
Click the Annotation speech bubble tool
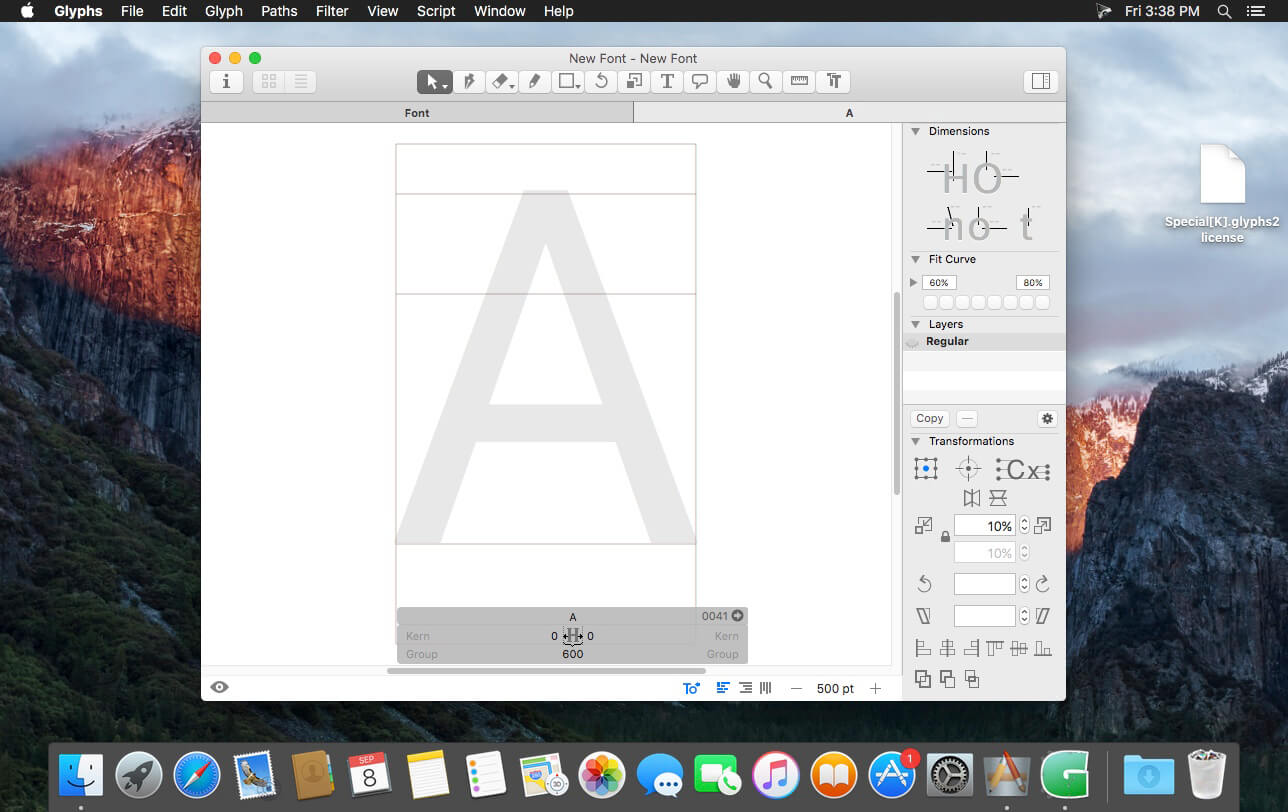pos(700,82)
